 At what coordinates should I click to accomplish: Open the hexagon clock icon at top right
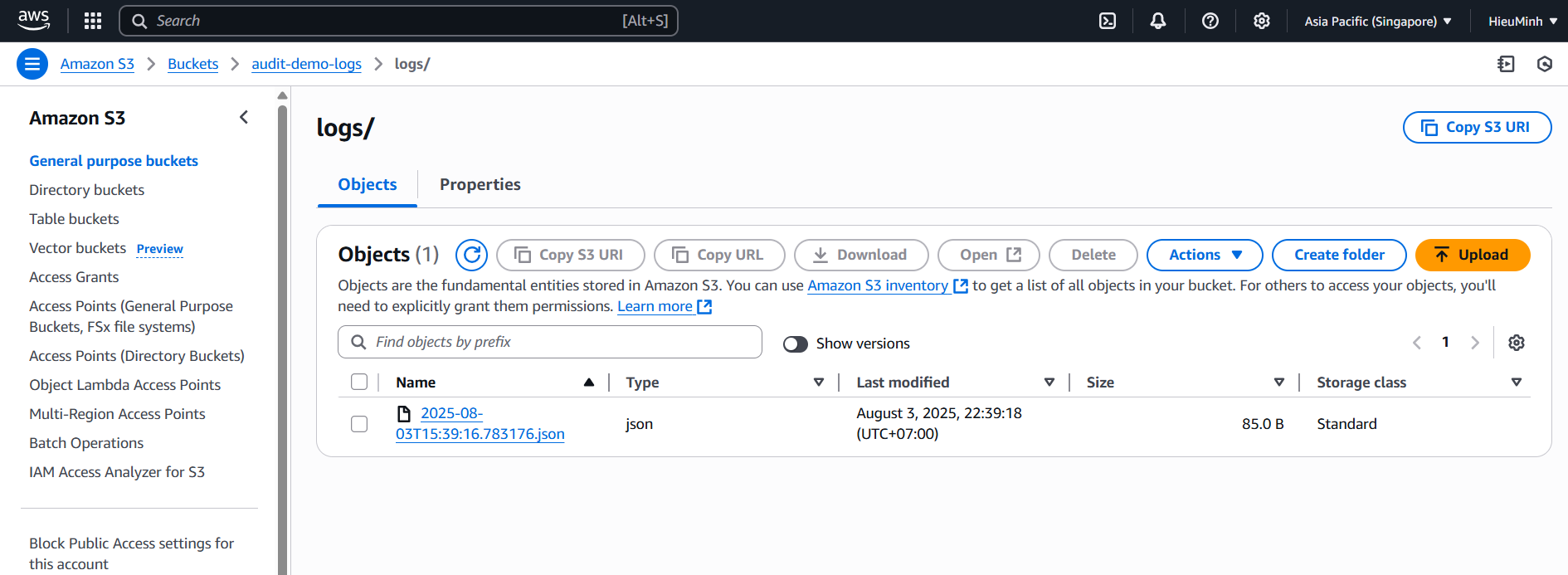(x=1545, y=64)
